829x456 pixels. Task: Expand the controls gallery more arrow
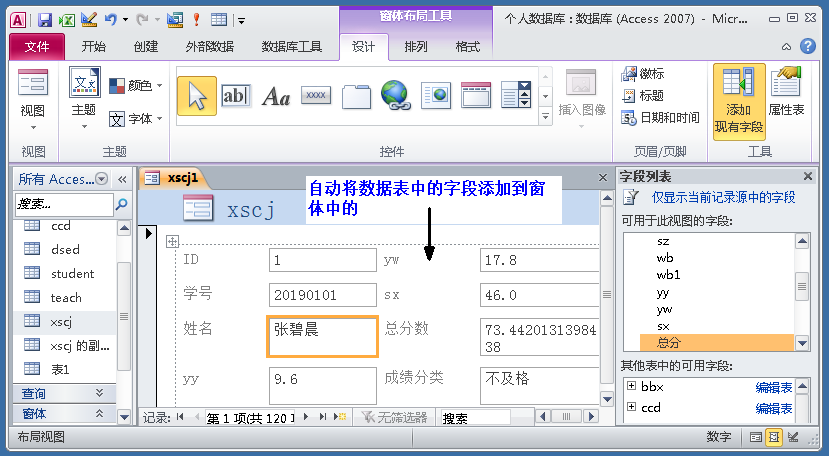click(546, 116)
